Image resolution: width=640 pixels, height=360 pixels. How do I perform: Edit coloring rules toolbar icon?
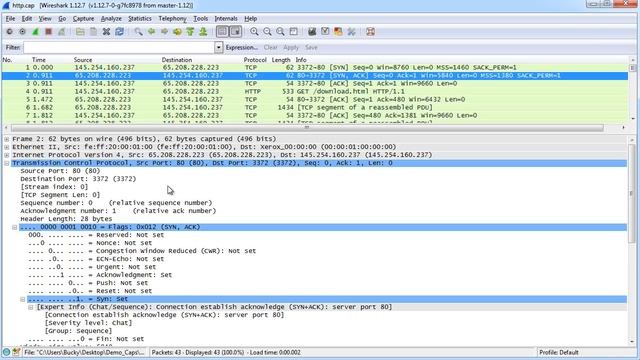[338, 32]
